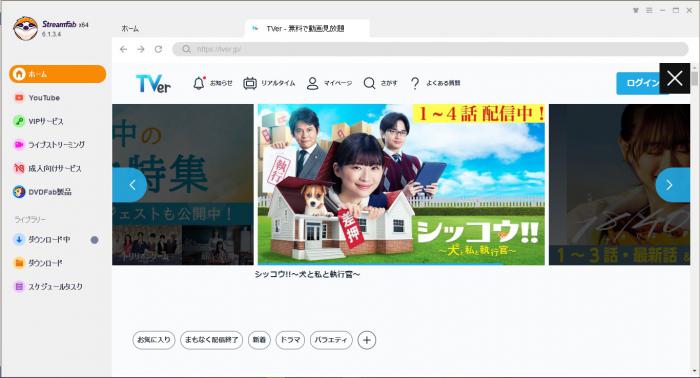The width and height of the screenshot is (700, 378).
Task: Go back with the browser back arrow
Action: (x=124, y=49)
